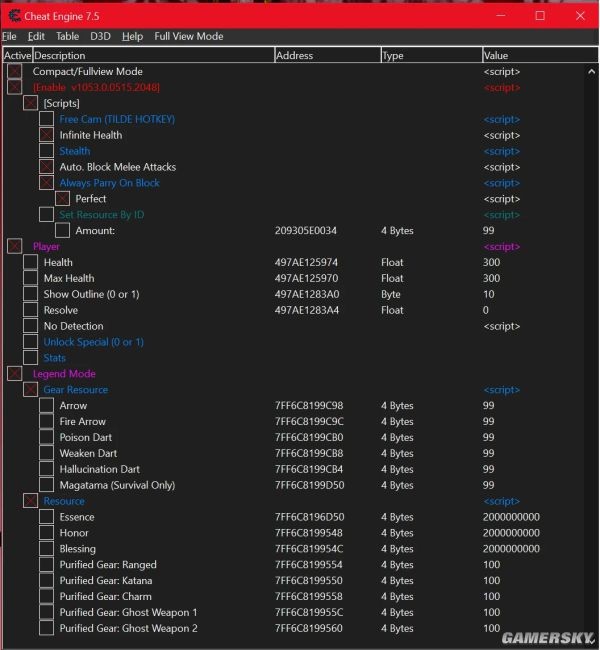Viewport: 600px width, 650px height.
Task: Open the Help menu
Action: 132,36
